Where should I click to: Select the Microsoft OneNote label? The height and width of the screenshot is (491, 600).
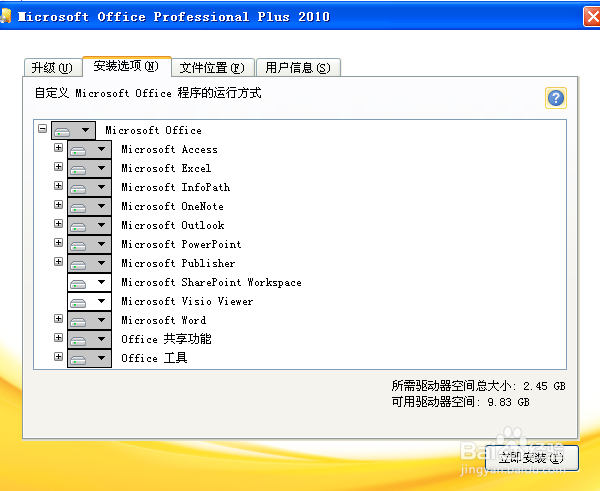coord(173,206)
